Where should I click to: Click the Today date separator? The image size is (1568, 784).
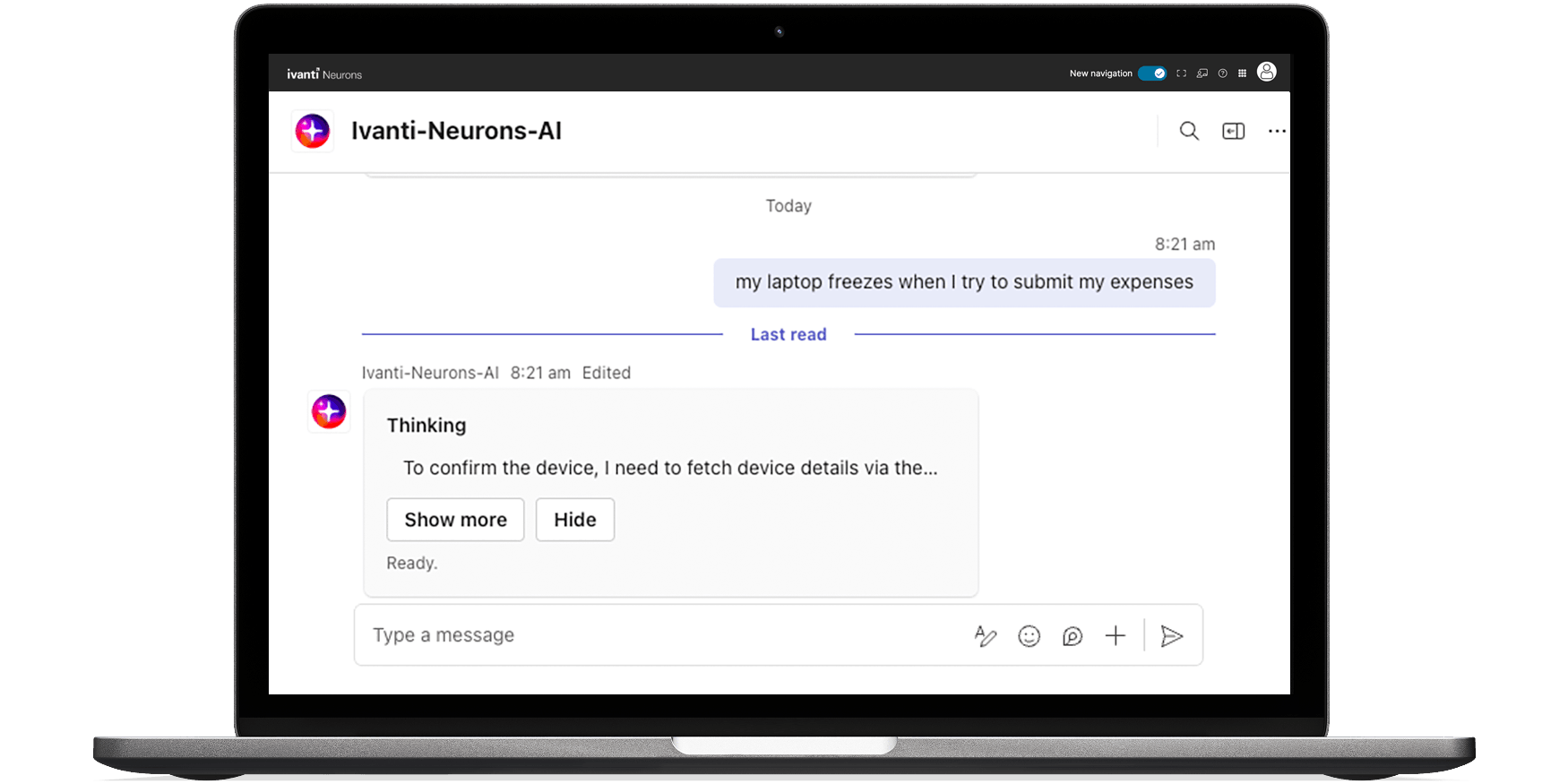[788, 206]
